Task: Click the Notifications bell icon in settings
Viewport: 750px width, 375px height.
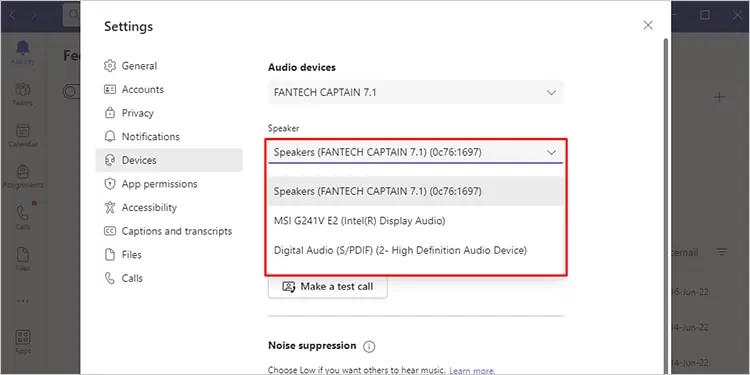Action: click(110, 136)
